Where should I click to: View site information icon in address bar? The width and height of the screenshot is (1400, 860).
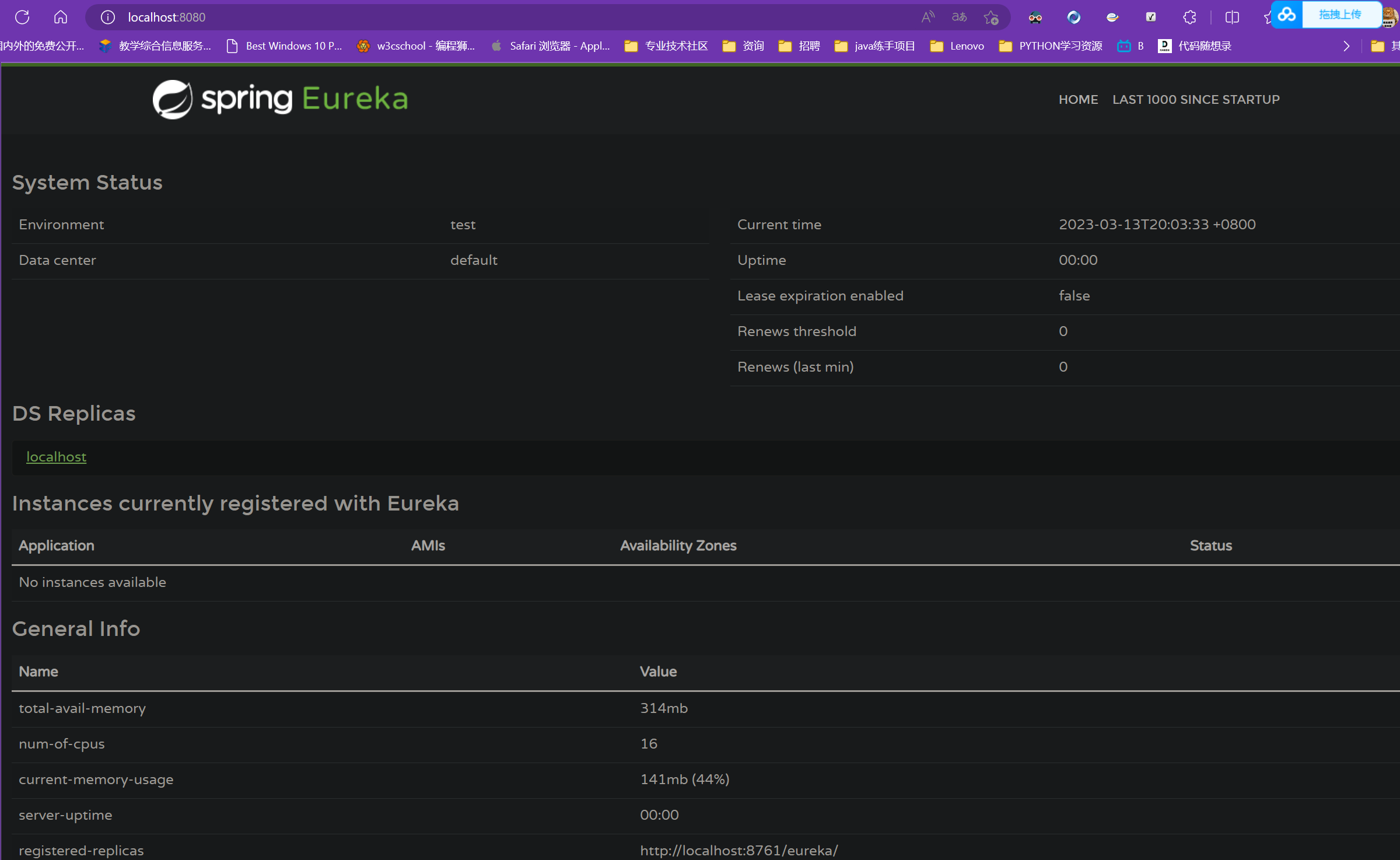(108, 18)
